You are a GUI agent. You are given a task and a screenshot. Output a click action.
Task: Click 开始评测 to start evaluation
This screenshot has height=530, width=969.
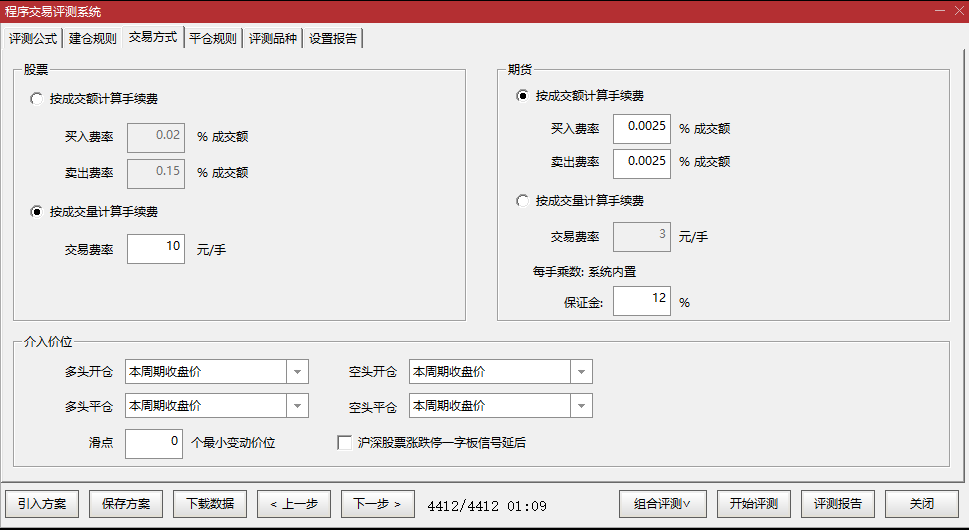pos(753,504)
